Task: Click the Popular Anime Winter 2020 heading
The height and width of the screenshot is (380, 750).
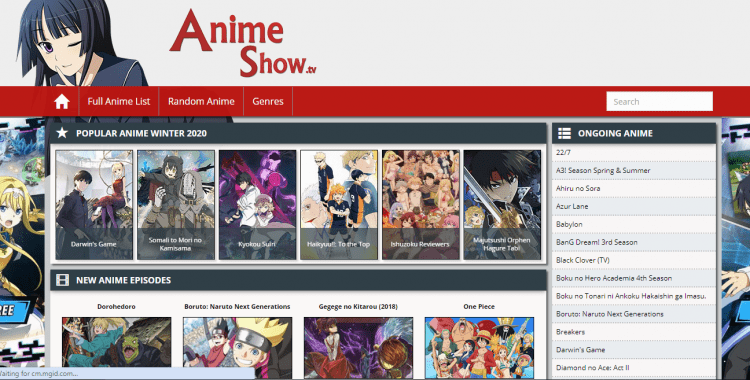Action: [141, 133]
